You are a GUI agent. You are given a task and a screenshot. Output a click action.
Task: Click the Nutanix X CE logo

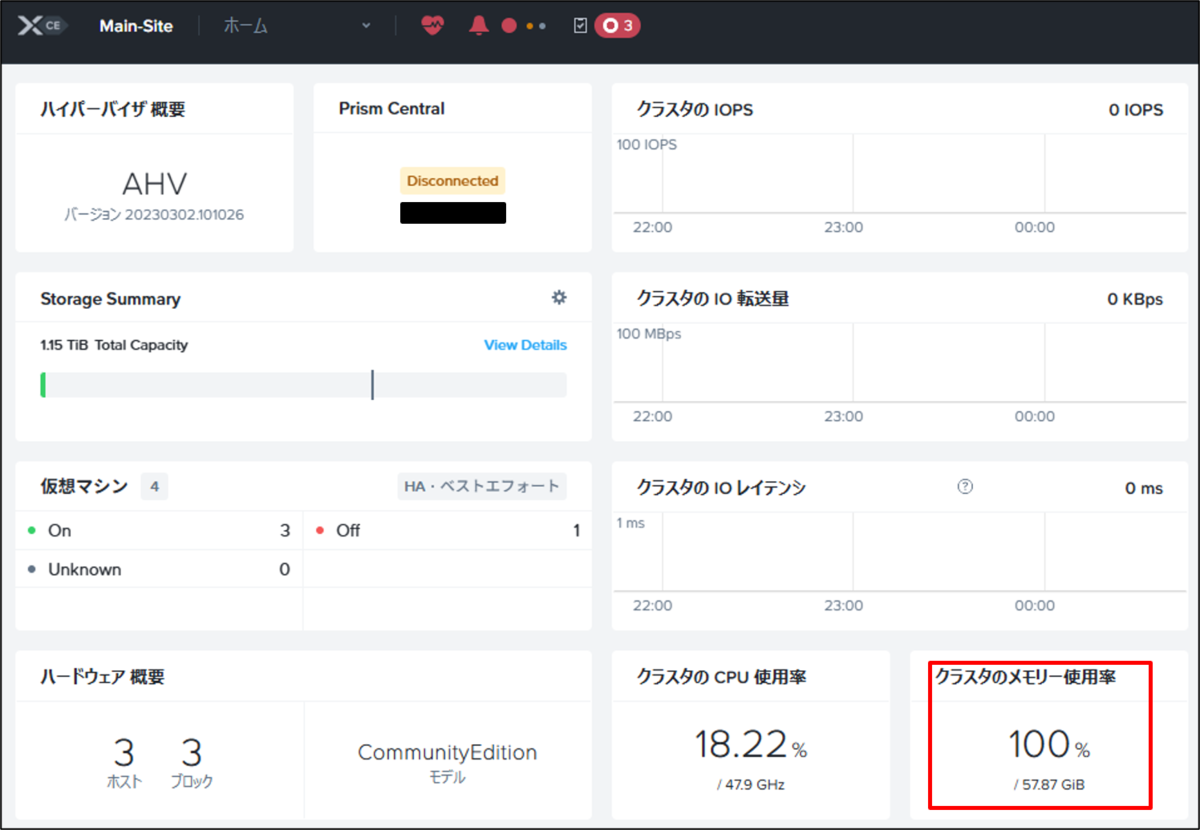point(41,26)
